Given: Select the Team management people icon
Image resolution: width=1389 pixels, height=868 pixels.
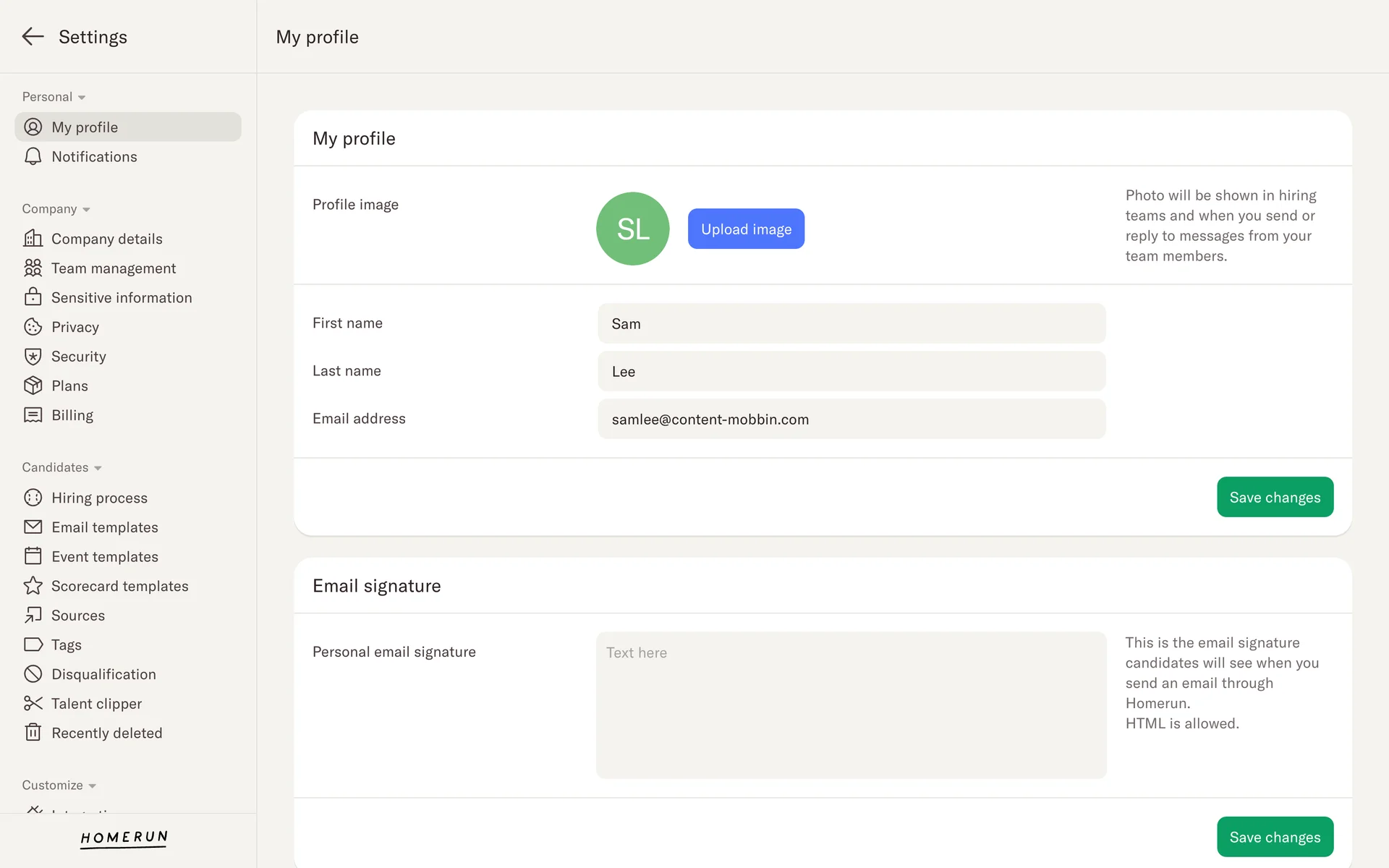Looking at the screenshot, I should pos(33,268).
